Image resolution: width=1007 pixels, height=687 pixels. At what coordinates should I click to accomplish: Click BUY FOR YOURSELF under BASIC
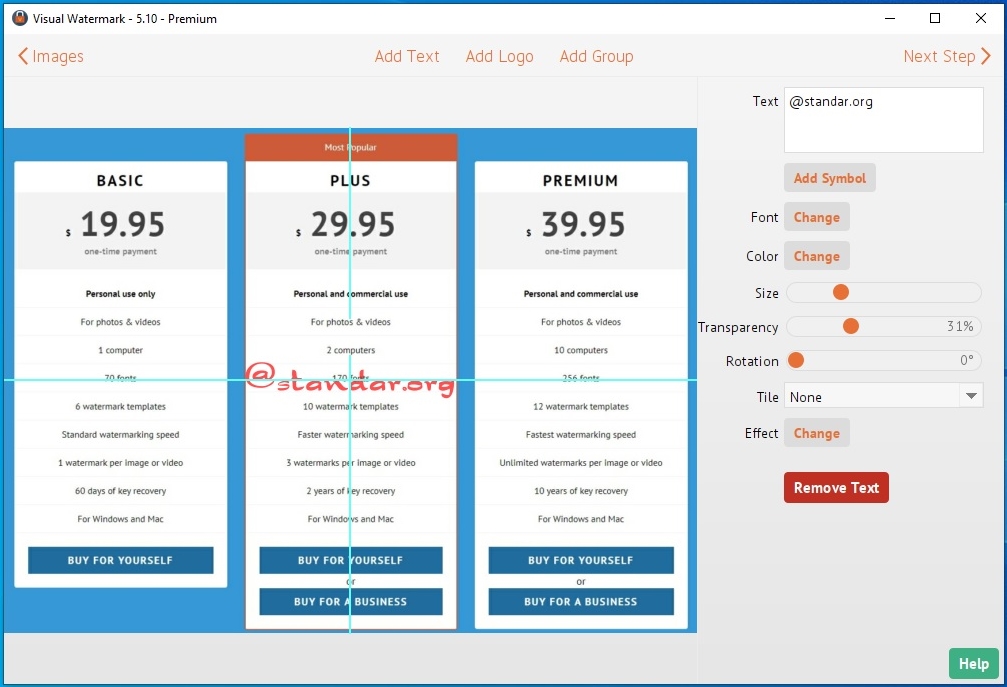click(x=121, y=561)
